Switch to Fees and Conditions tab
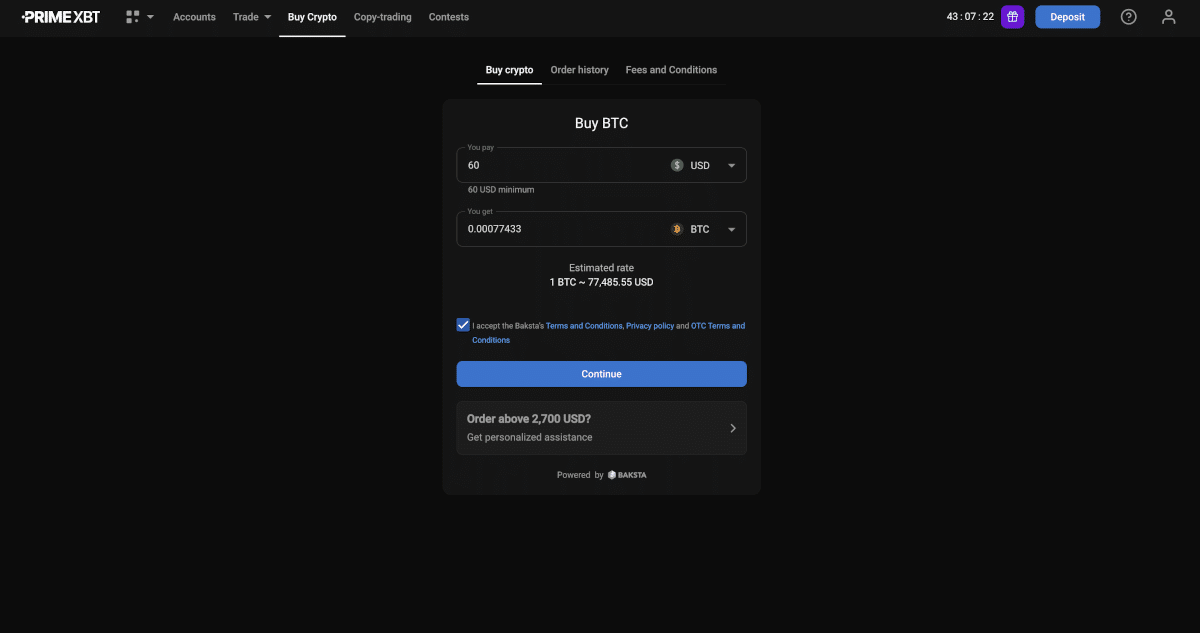Viewport: 1200px width, 633px height. pyautogui.click(x=671, y=70)
